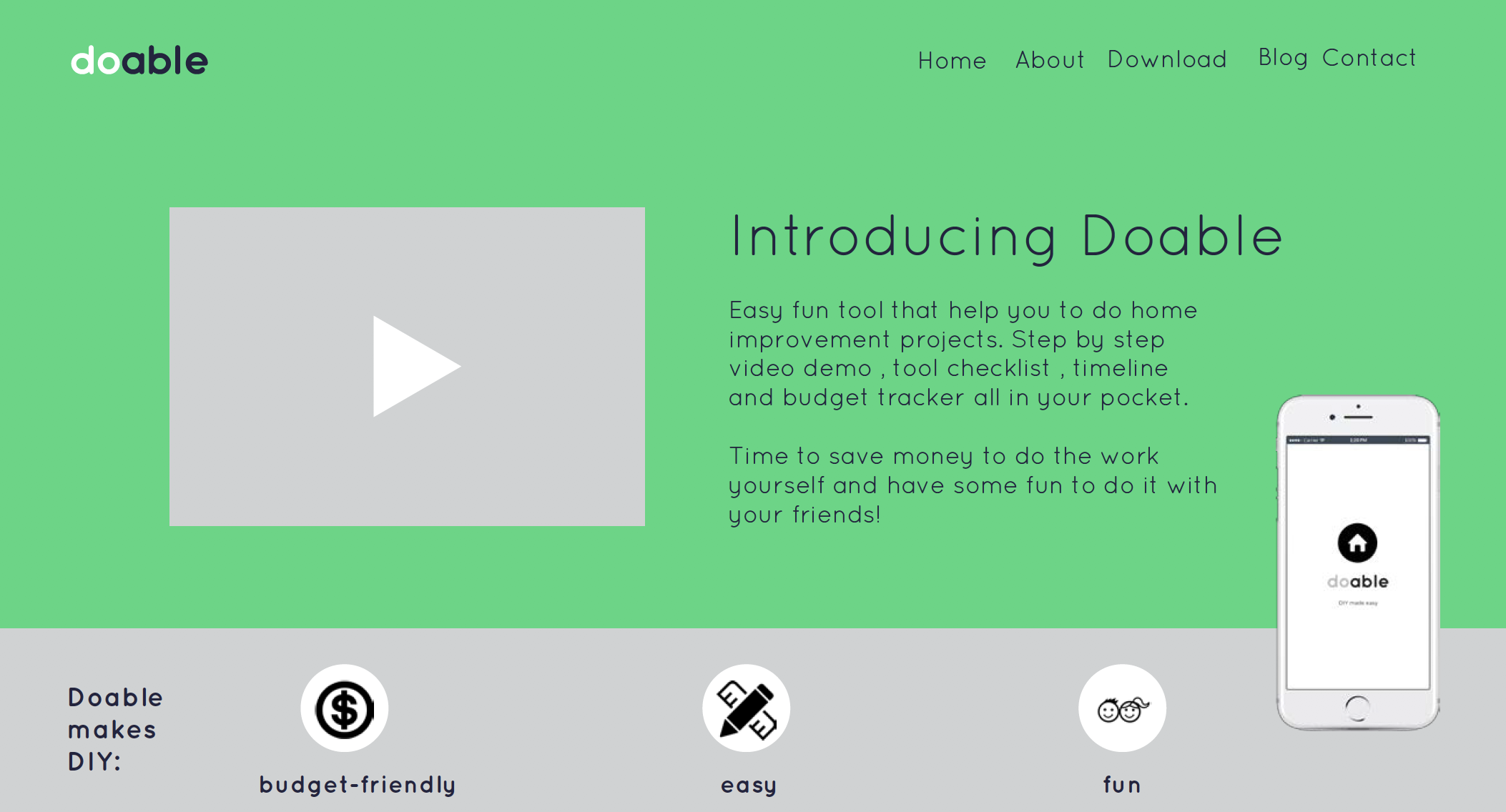Viewport: 1506px width, 812px height.
Task: Click the fun label text
Action: coord(1122,785)
